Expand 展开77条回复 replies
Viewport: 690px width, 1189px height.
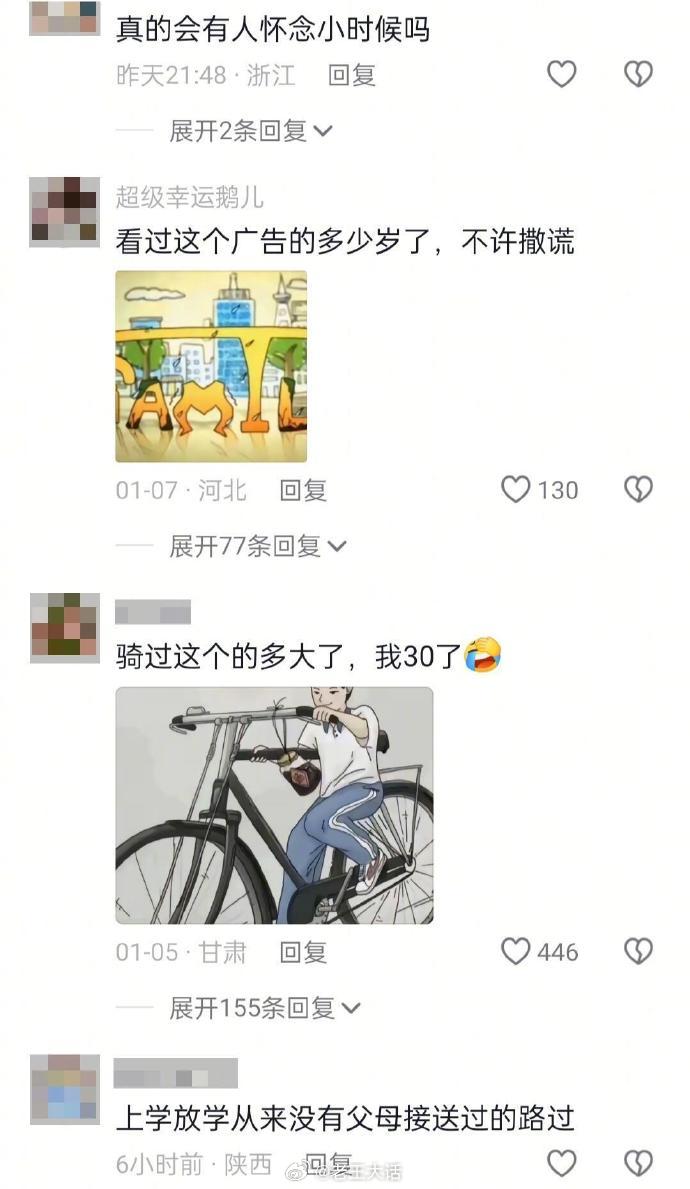(258, 546)
